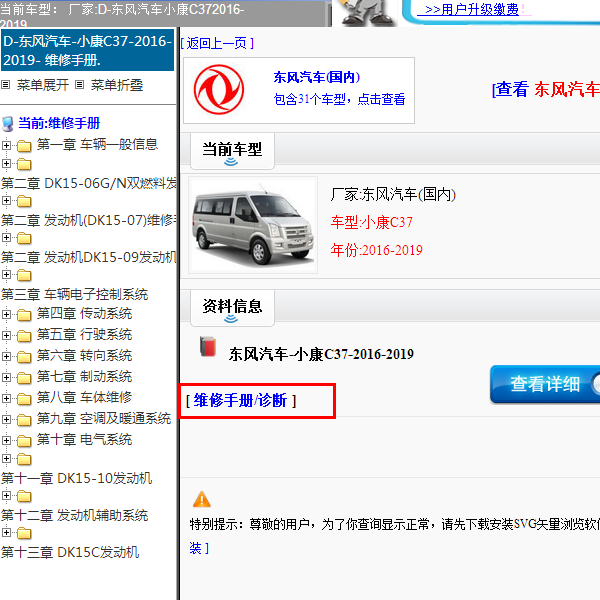Select the 资料信息 tab

pyautogui.click(x=232, y=308)
